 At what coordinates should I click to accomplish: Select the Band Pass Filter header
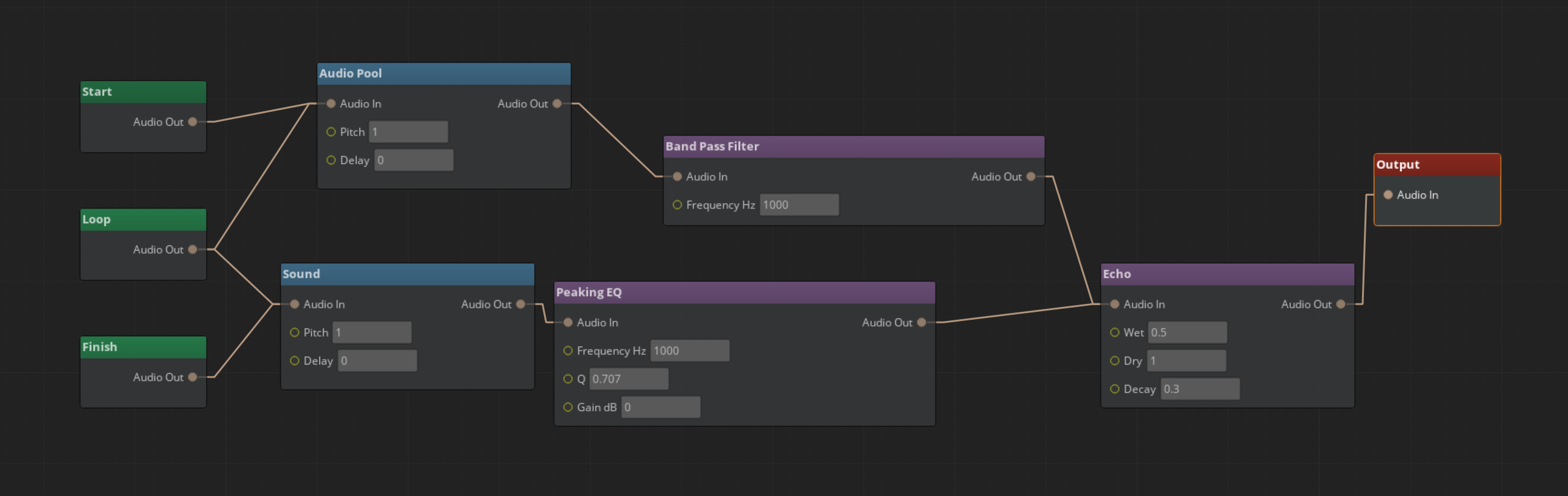854,147
